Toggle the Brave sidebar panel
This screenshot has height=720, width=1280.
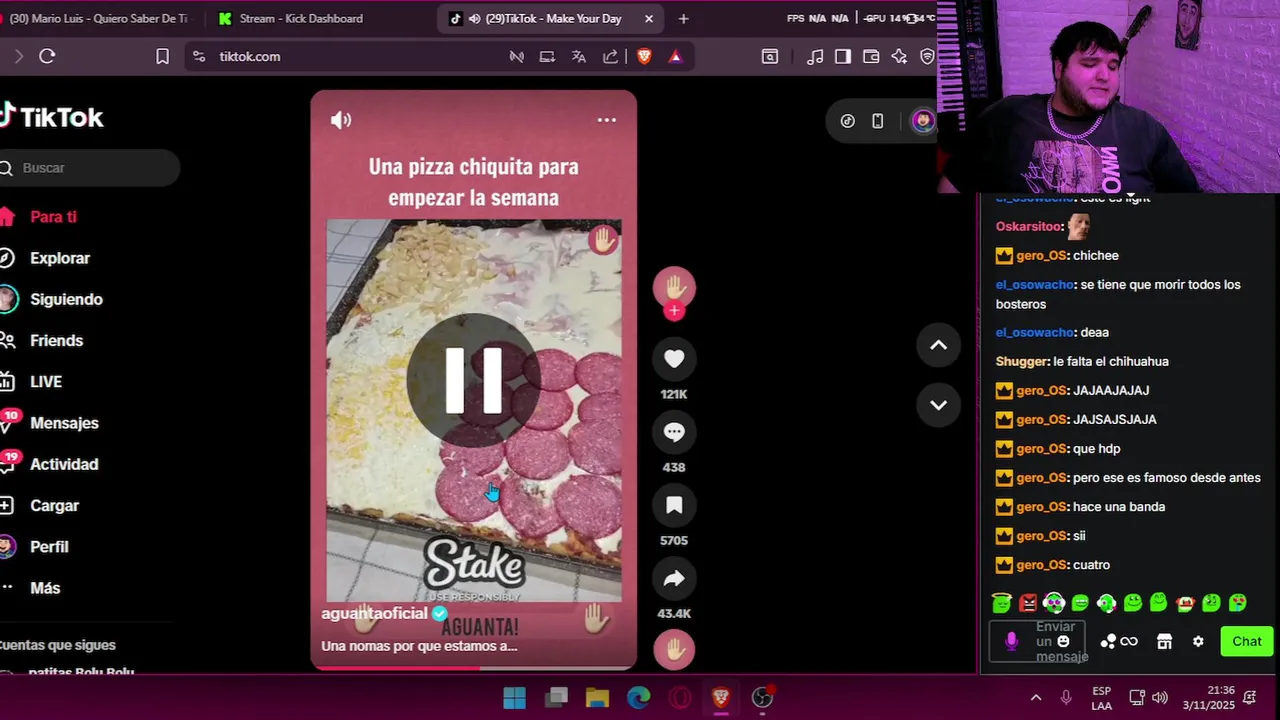pos(843,57)
